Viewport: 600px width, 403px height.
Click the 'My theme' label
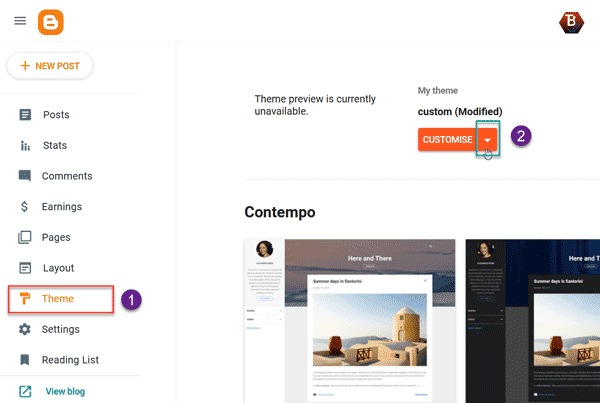[438, 91]
